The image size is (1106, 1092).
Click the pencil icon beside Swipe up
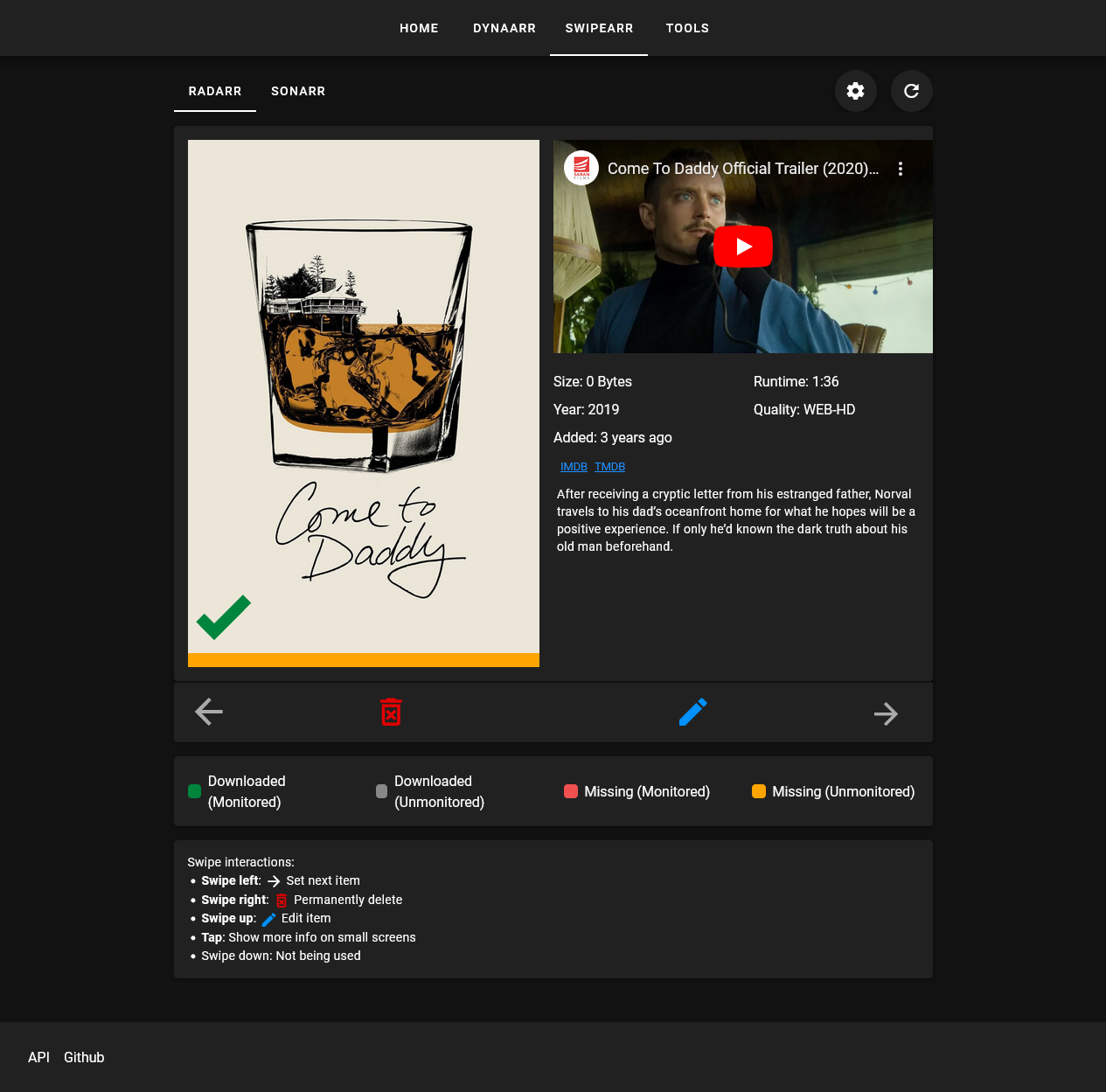(269, 919)
